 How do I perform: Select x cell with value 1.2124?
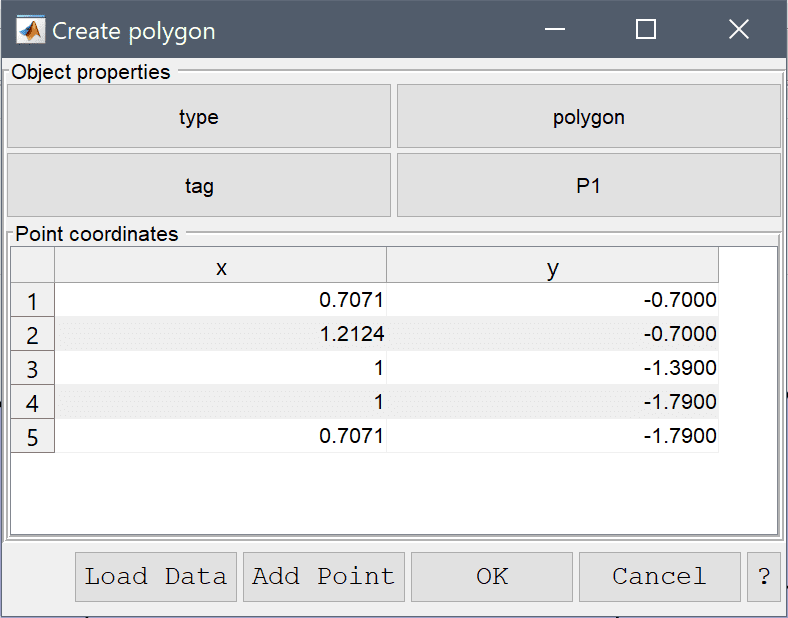coord(221,334)
